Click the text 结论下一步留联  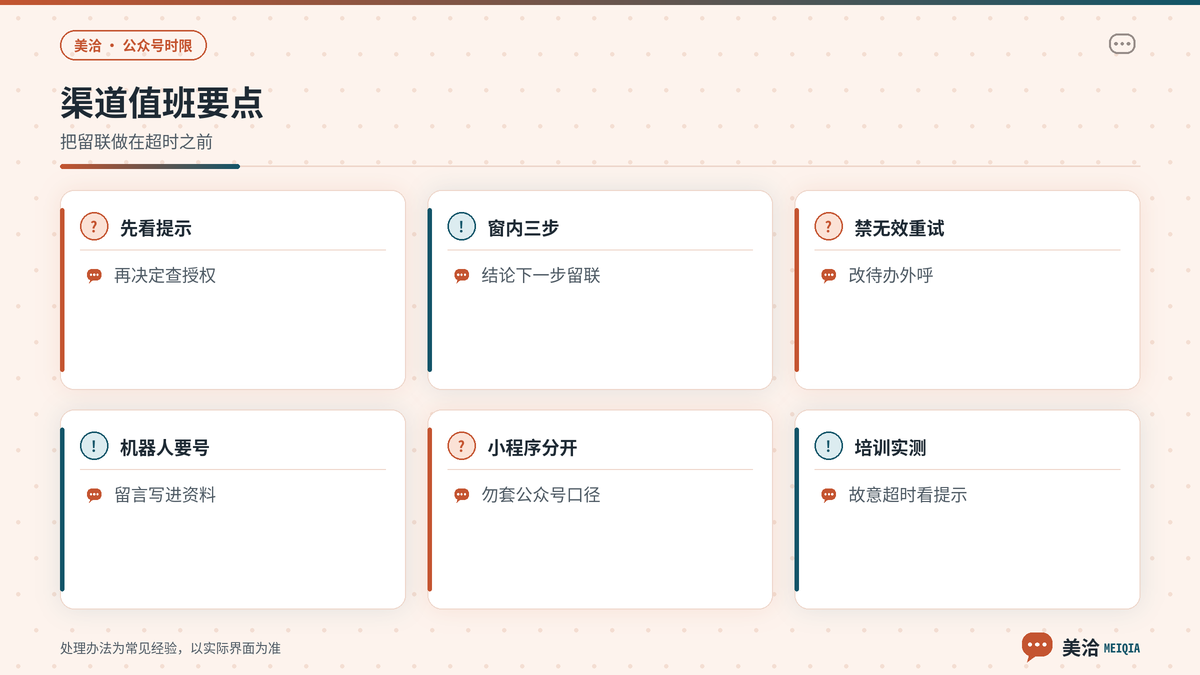[541, 276]
